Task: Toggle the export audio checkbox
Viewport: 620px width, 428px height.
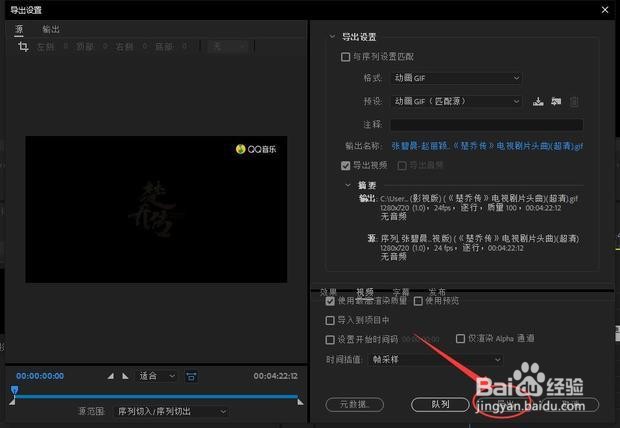Action: (x=402, y=165)
